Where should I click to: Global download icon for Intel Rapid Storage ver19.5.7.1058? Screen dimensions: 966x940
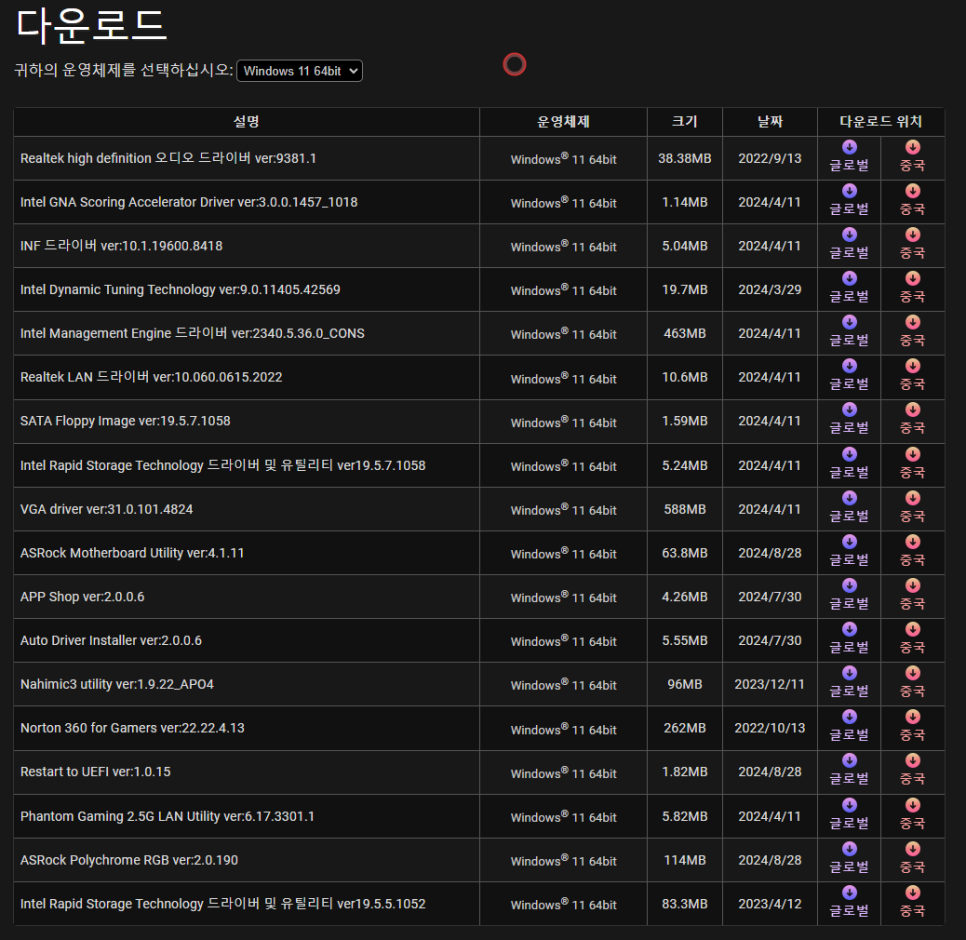pos(850,454)
